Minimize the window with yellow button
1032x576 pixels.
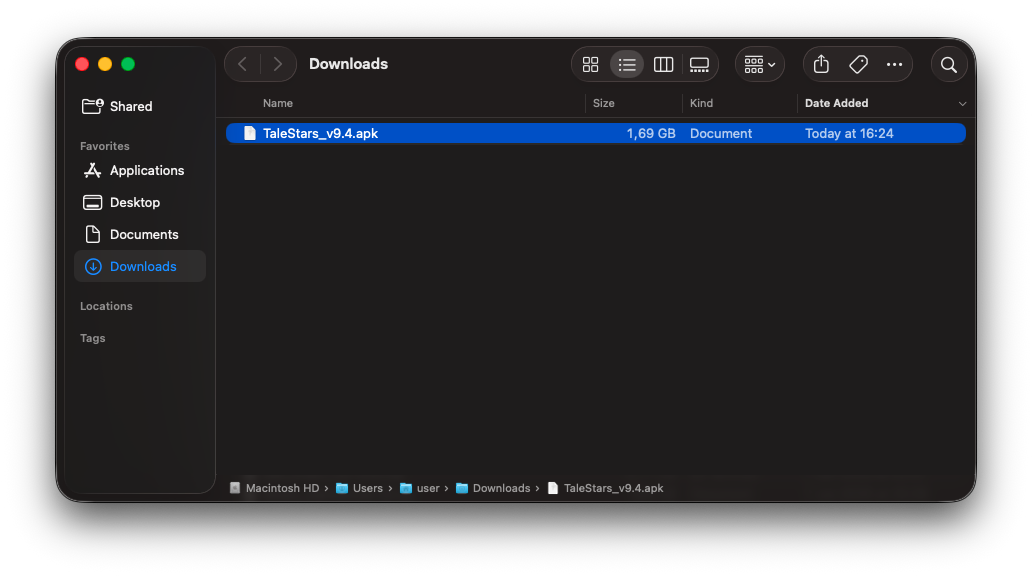[105, 64]
